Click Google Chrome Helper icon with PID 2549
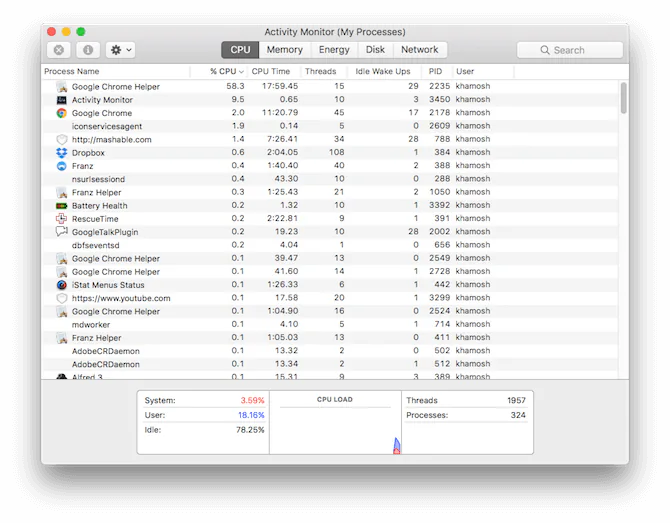Image resolution: width=670 pixels, height=523 pixels. 62,259
